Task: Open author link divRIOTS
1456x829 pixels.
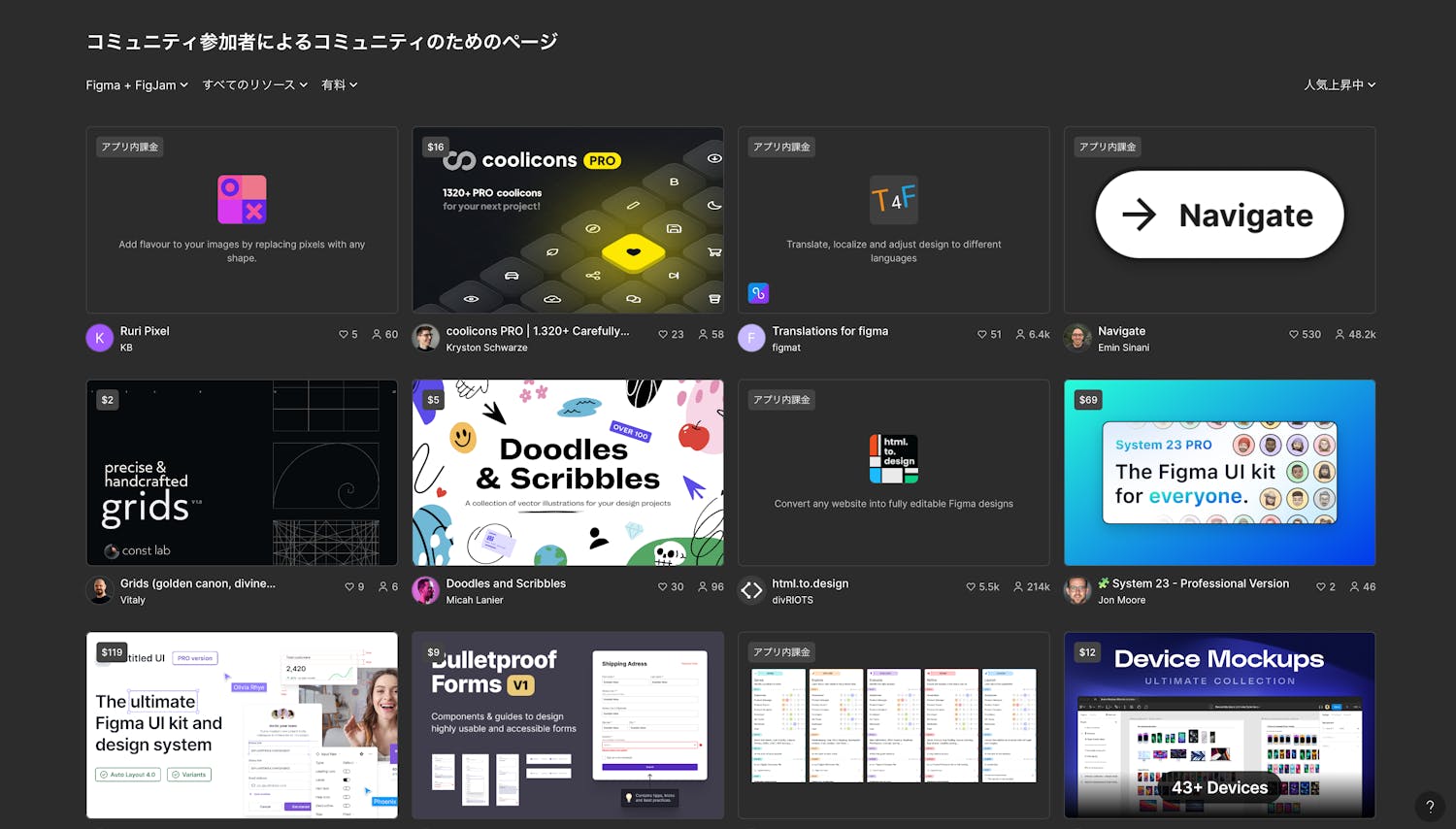Action: click(x=793, y=600)
